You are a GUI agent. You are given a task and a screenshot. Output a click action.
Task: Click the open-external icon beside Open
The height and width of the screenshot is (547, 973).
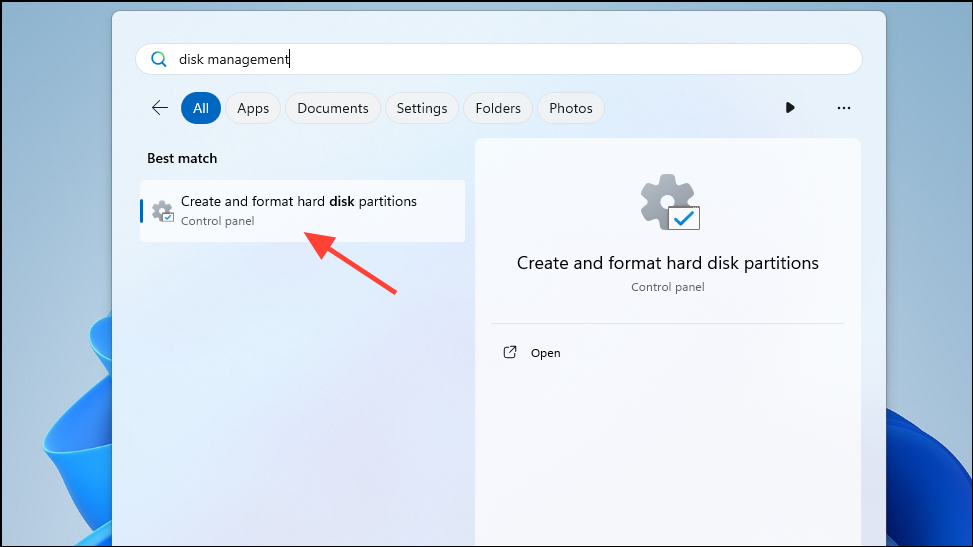(509, 353)
